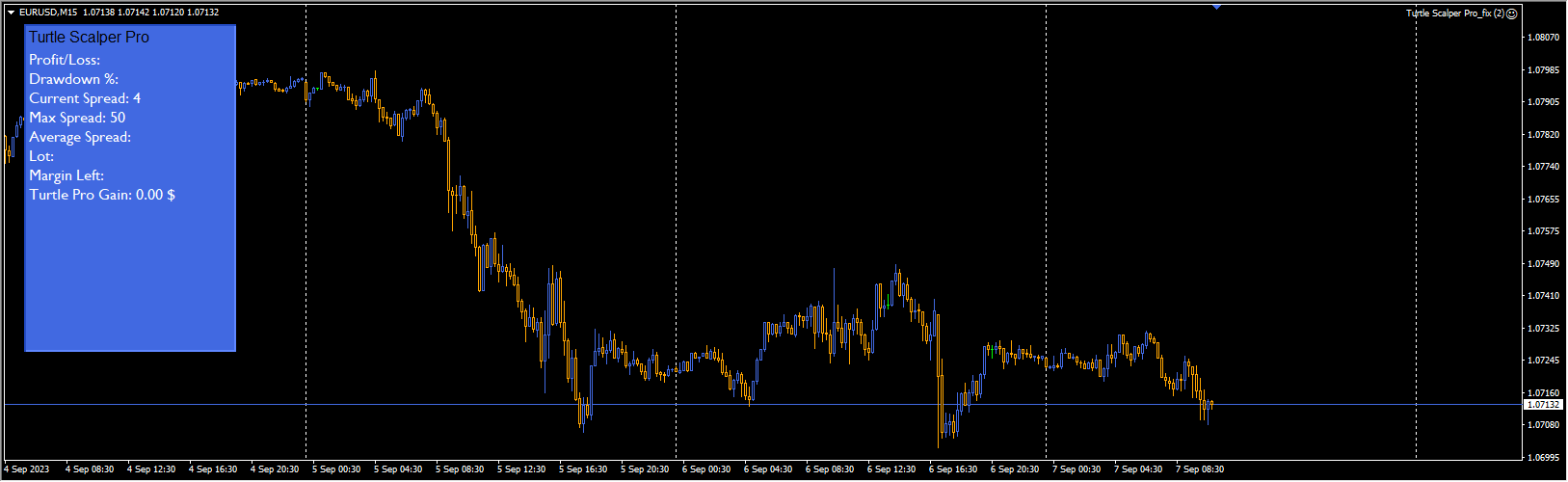Click the Turtle Scalper Pro panel title
Viewport: 1568px width, 482px height.
89,38
